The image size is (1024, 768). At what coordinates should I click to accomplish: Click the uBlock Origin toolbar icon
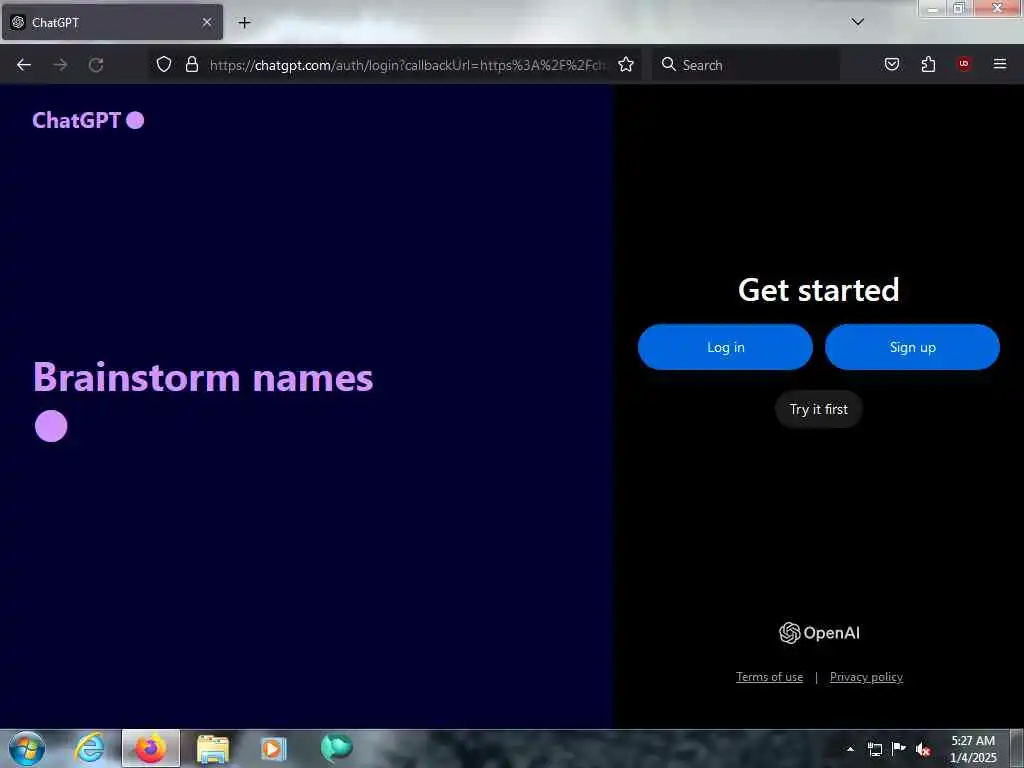(x=964, y=64)
